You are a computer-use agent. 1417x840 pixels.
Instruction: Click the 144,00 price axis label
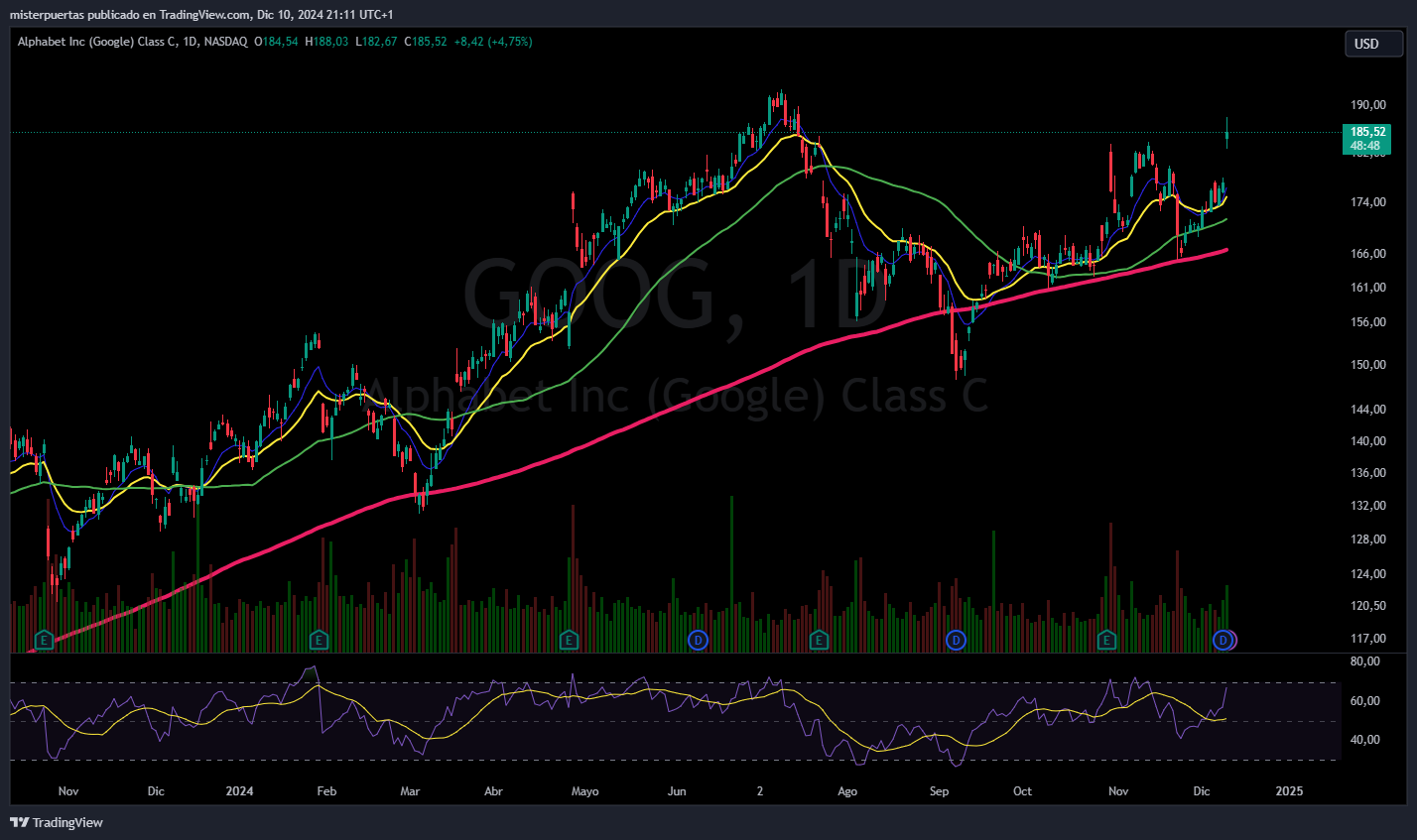tap(1367, 410)
